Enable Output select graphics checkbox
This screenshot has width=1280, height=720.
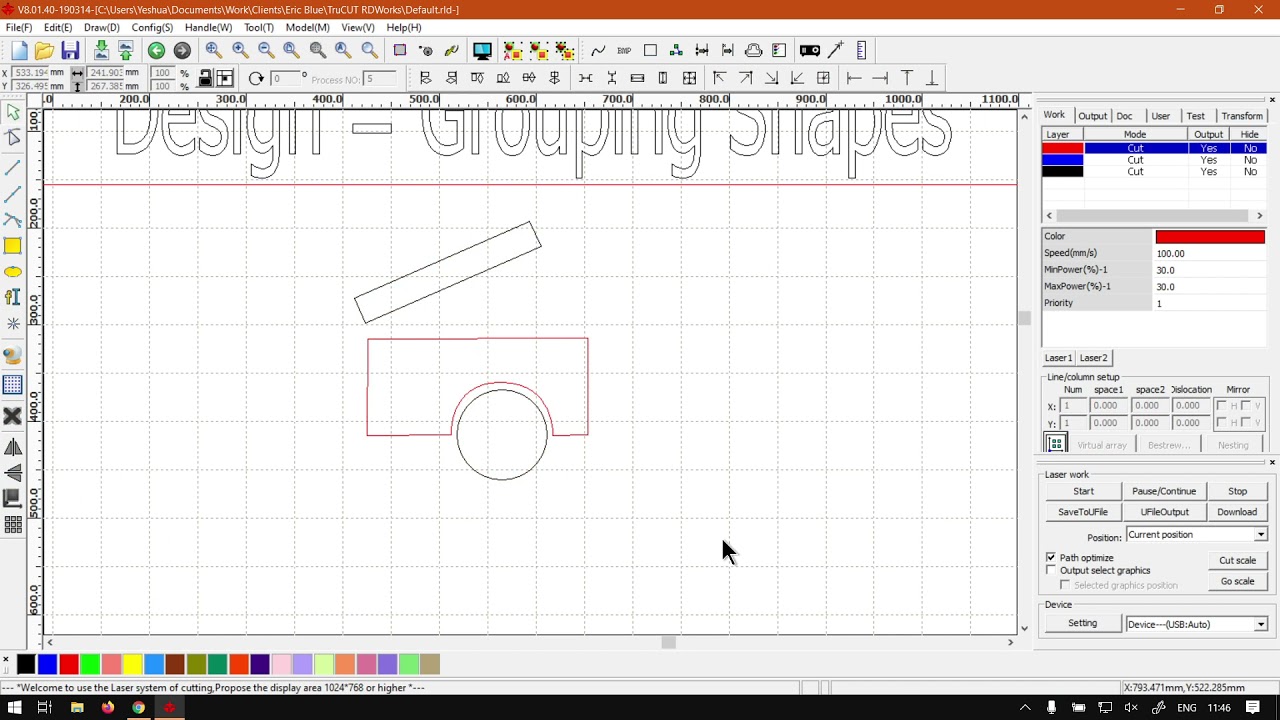click(x=1051, y=570)
